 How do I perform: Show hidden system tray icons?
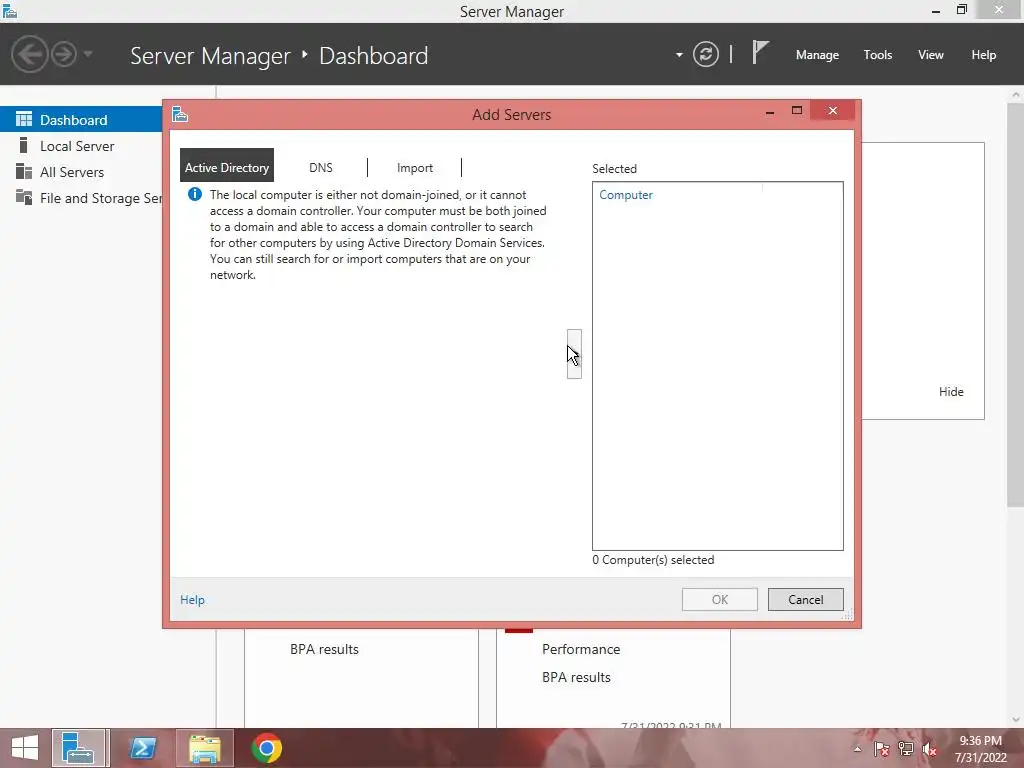point(857,749)
